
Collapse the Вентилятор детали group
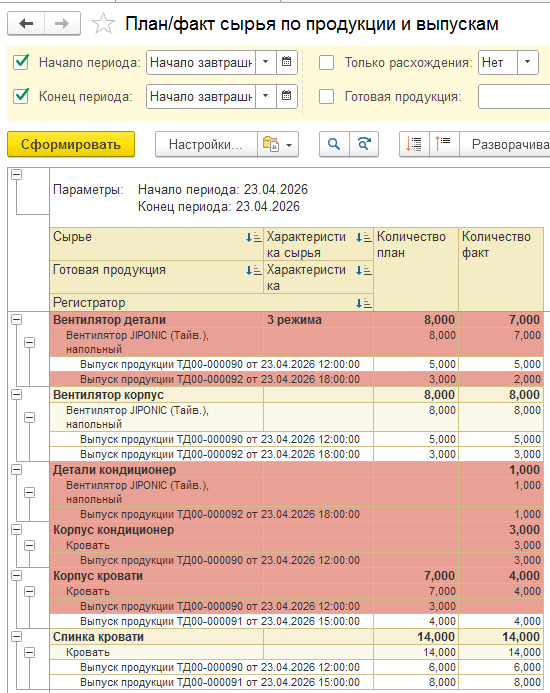coord(16,320)
